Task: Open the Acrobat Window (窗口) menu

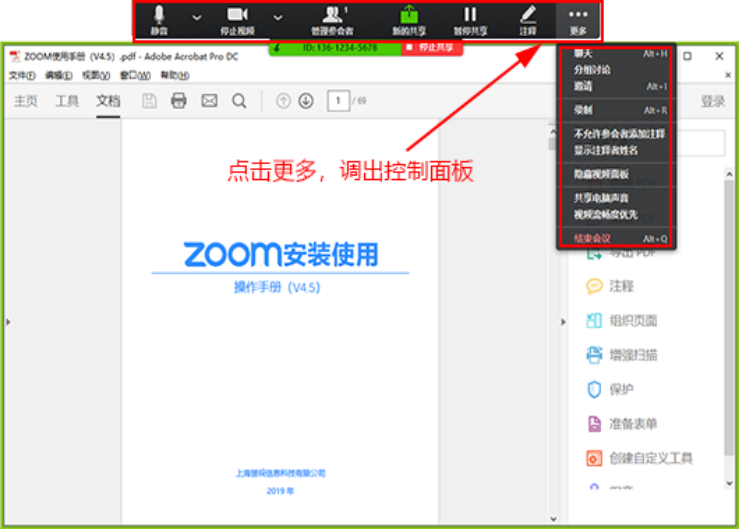Action: click(x=135, y=75)
